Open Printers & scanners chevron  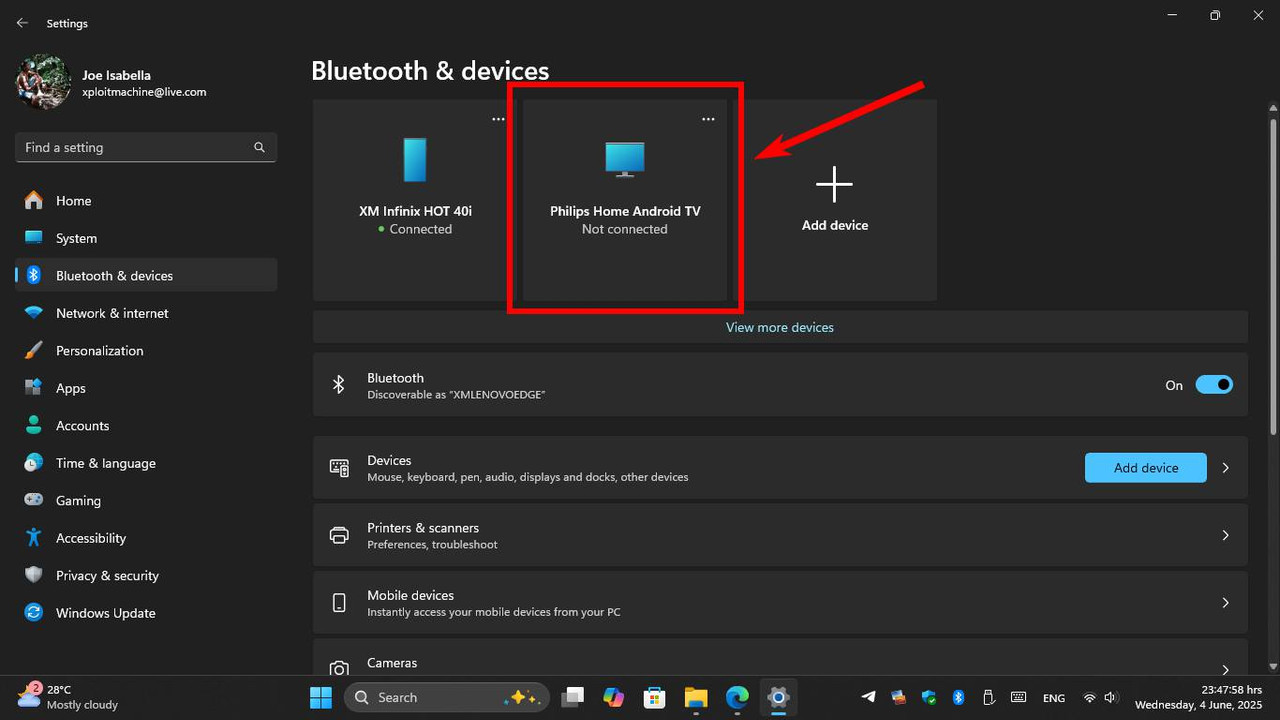click(x=1226, y=535)
